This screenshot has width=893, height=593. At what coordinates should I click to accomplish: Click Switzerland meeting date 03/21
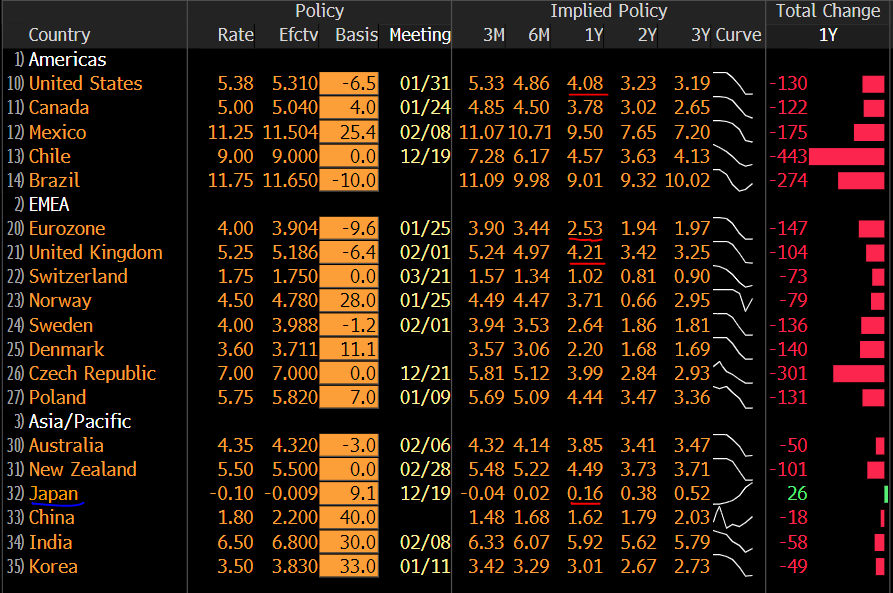tap(425, 276)
